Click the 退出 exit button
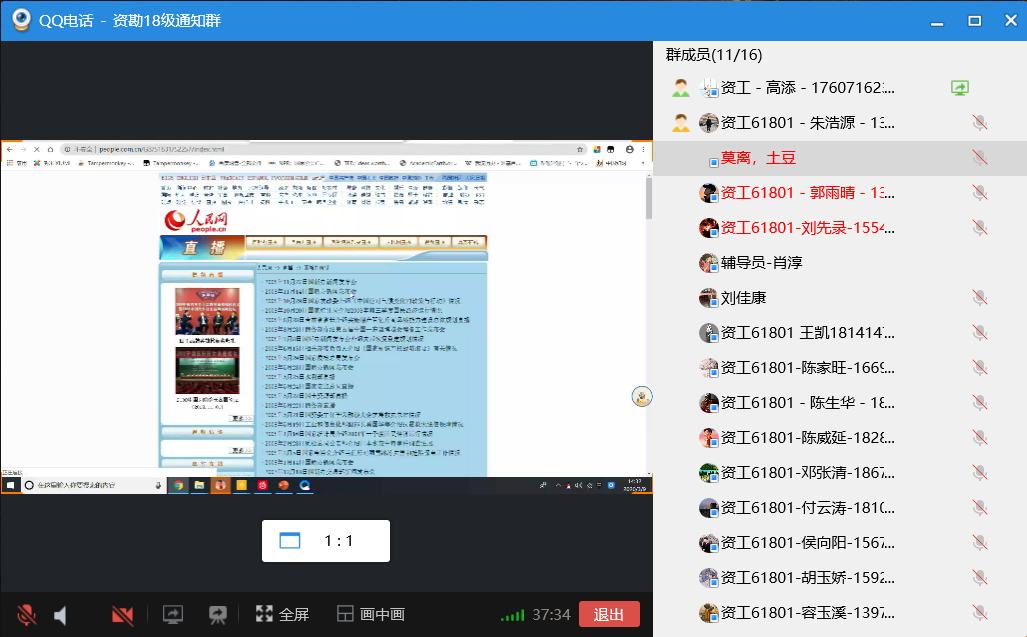 pyautogui.click(x=609, y=615)
